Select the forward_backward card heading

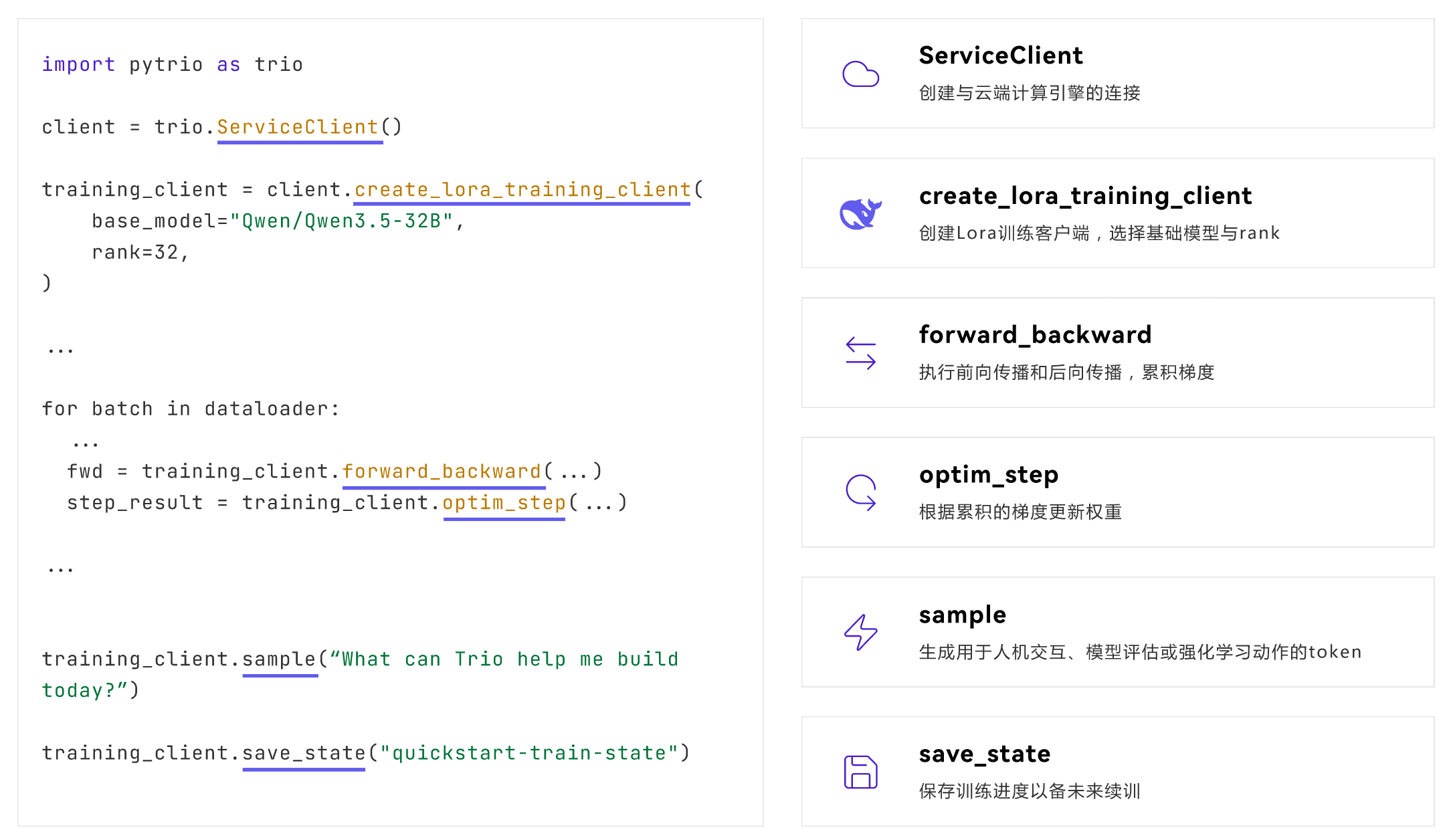[x=1035, y=334]
